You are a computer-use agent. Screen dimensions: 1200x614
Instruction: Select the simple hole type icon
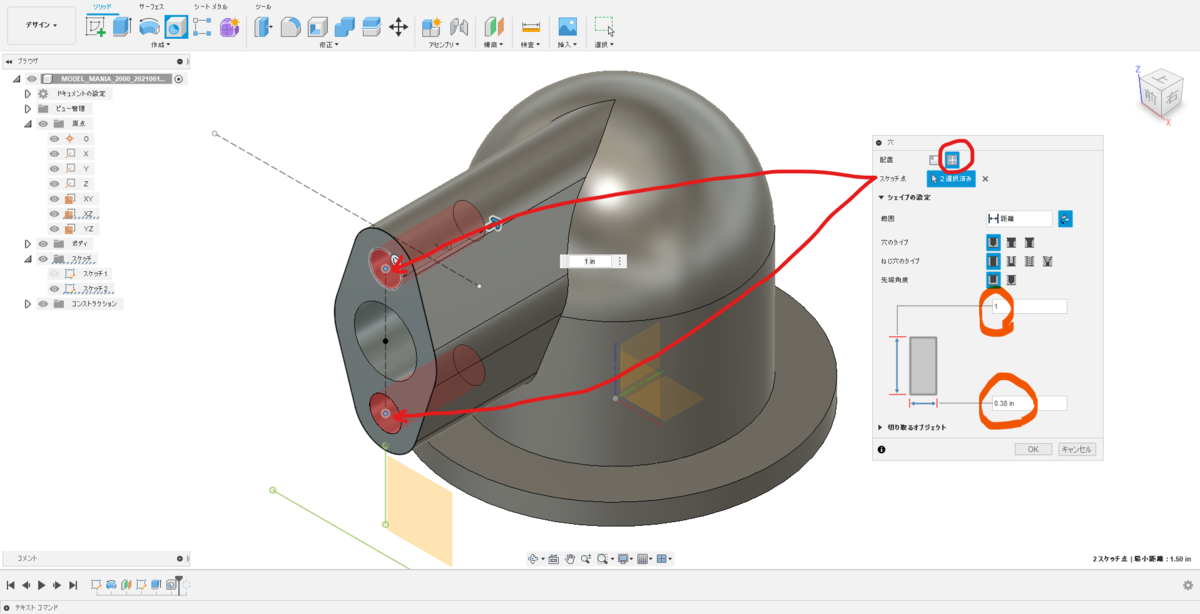[993, 242]
